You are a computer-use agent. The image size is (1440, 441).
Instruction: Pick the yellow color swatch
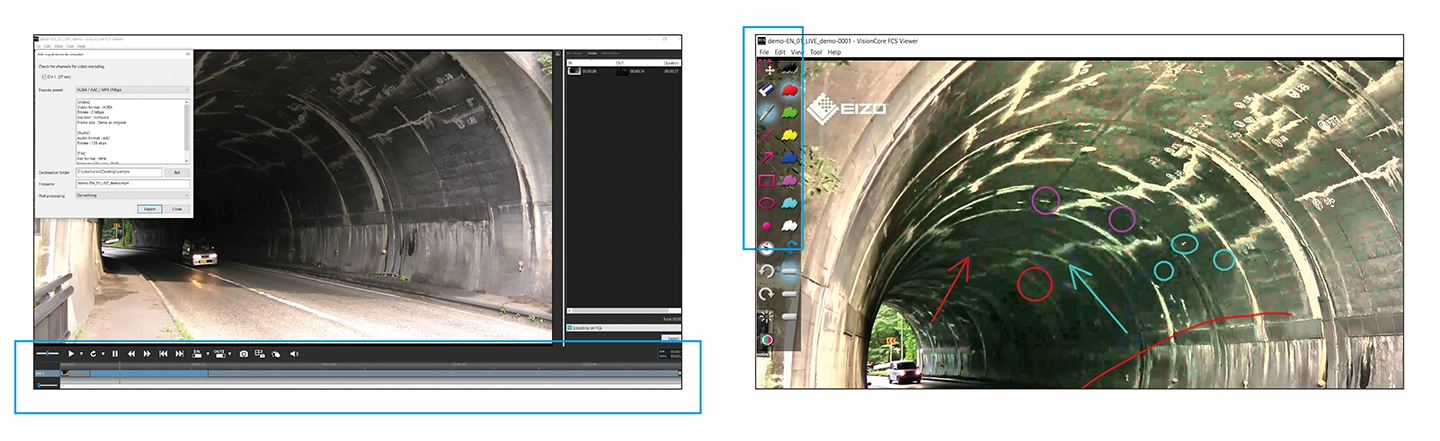[x=790, y=134]
